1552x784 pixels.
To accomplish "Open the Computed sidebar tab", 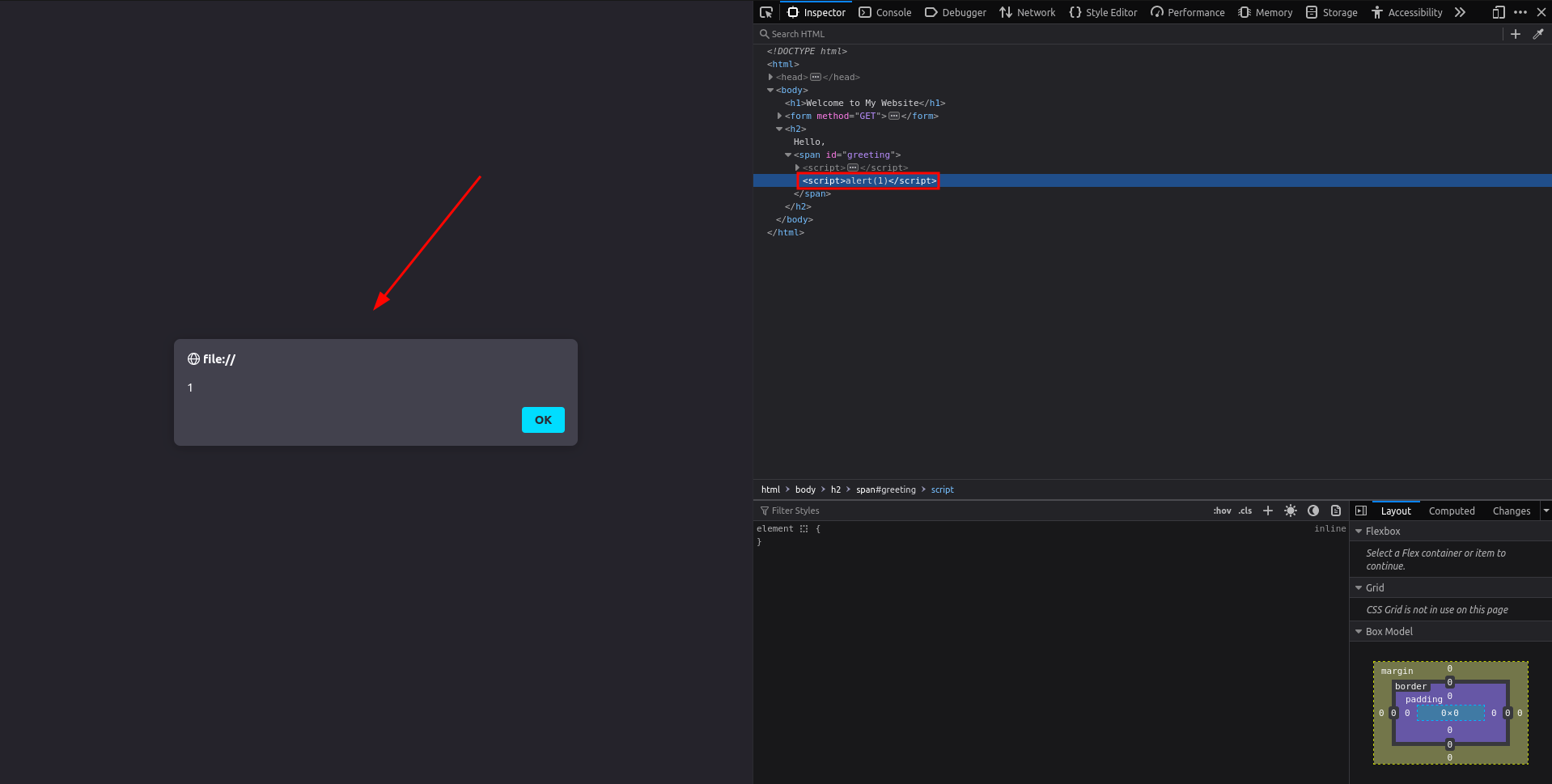I will pos(1451,511).
